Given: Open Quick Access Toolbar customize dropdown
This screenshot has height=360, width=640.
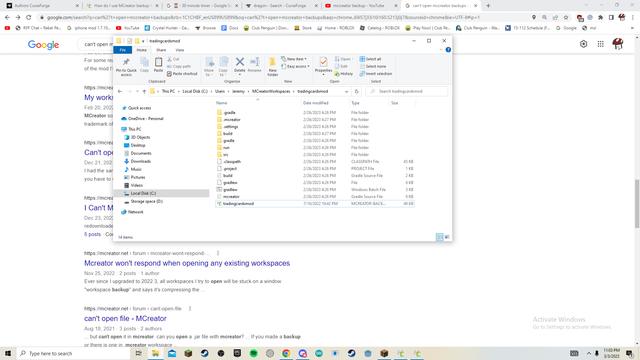Looking at the screenshot, I should point(143,41).
